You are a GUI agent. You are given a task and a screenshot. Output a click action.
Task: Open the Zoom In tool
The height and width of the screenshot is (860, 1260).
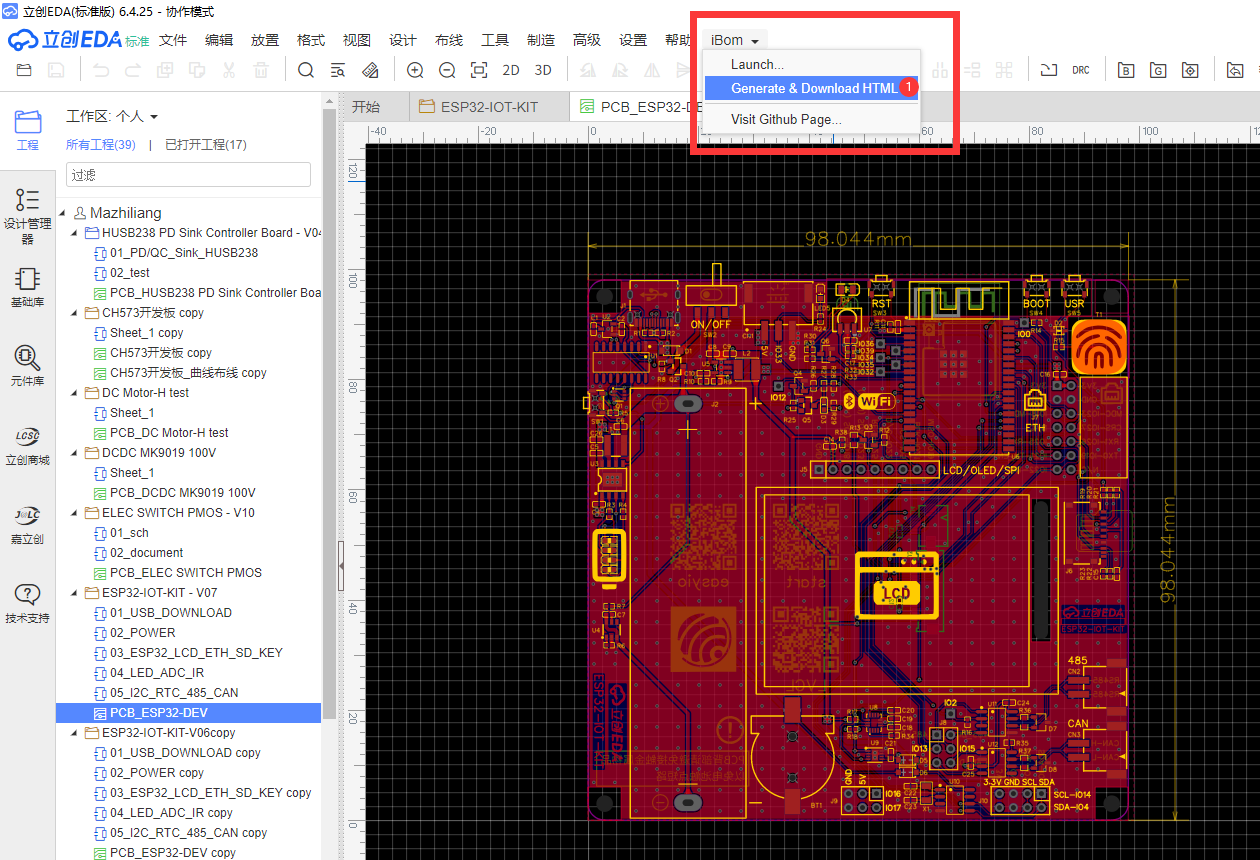pyautogui.click(x=416, y=70)
